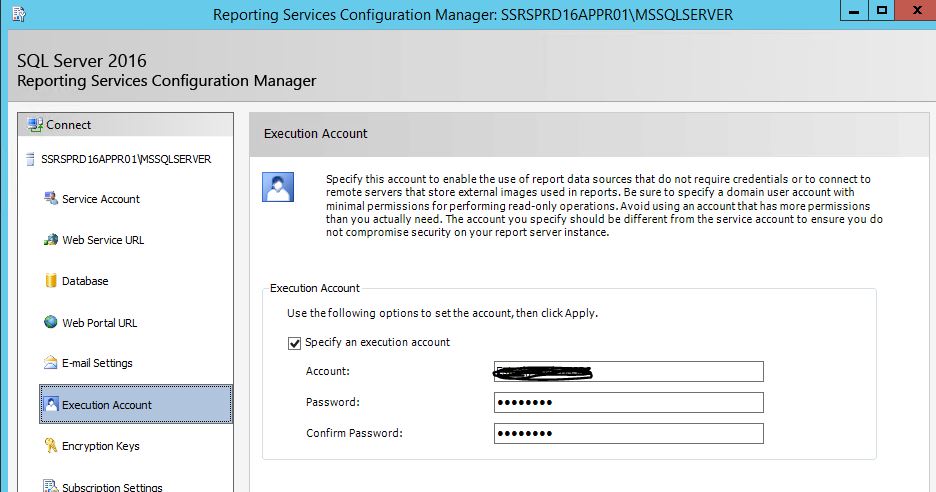Open the Database settings page
This screenshot has height=492, width=936.
point(85,281)
